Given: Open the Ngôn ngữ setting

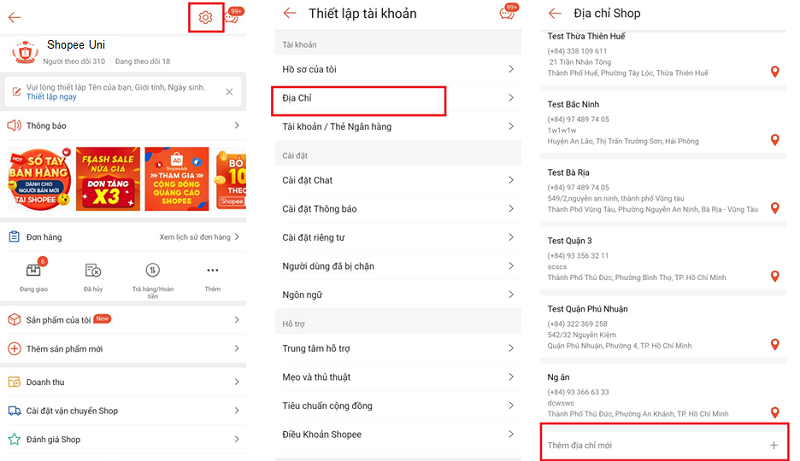Looking at the screenshot, I should click(398, 295).
